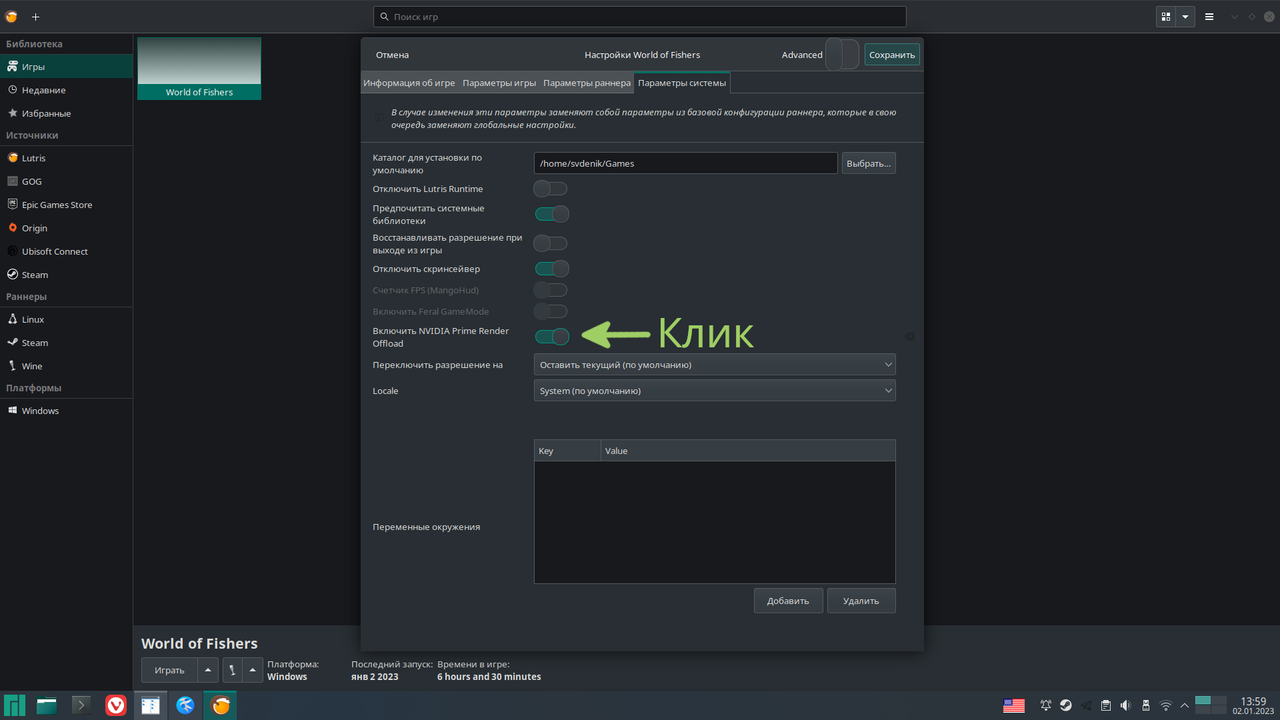The image size is (1280, 720).
Task: Click the World of Fishers game thumbnail
Action: (x=199, y=68)
